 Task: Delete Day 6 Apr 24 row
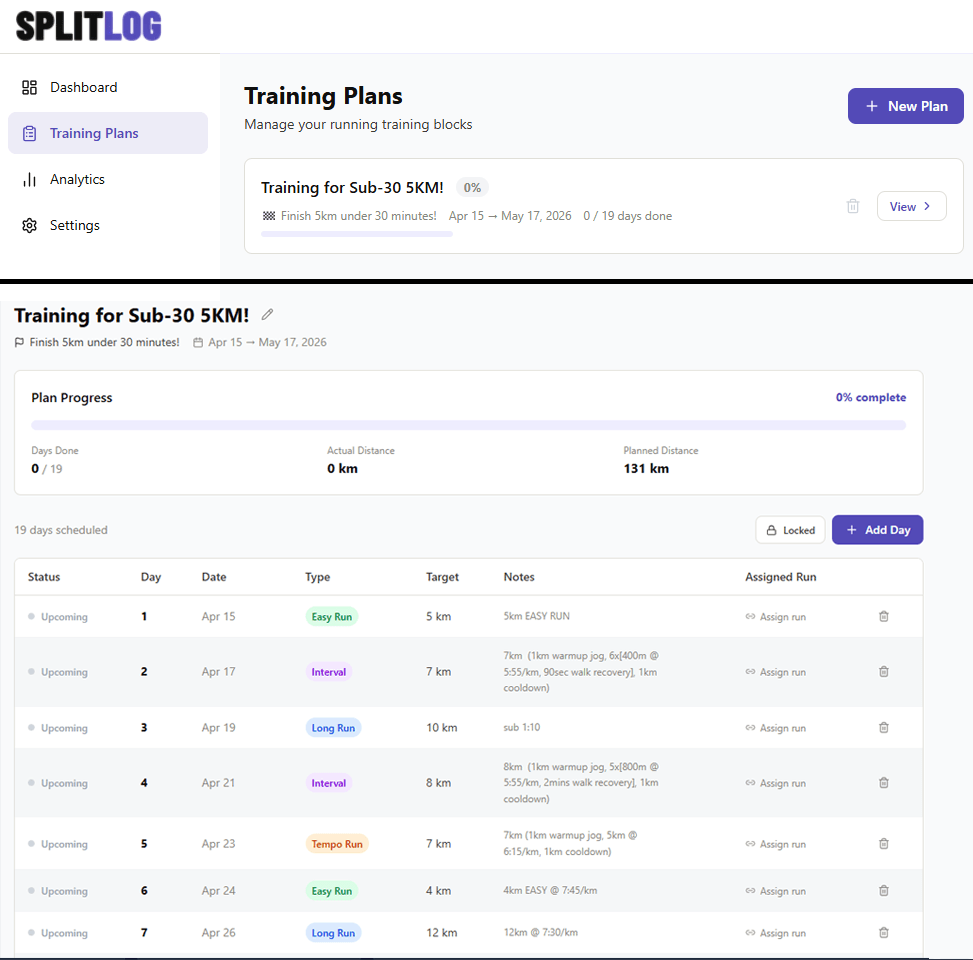(884, 890)
